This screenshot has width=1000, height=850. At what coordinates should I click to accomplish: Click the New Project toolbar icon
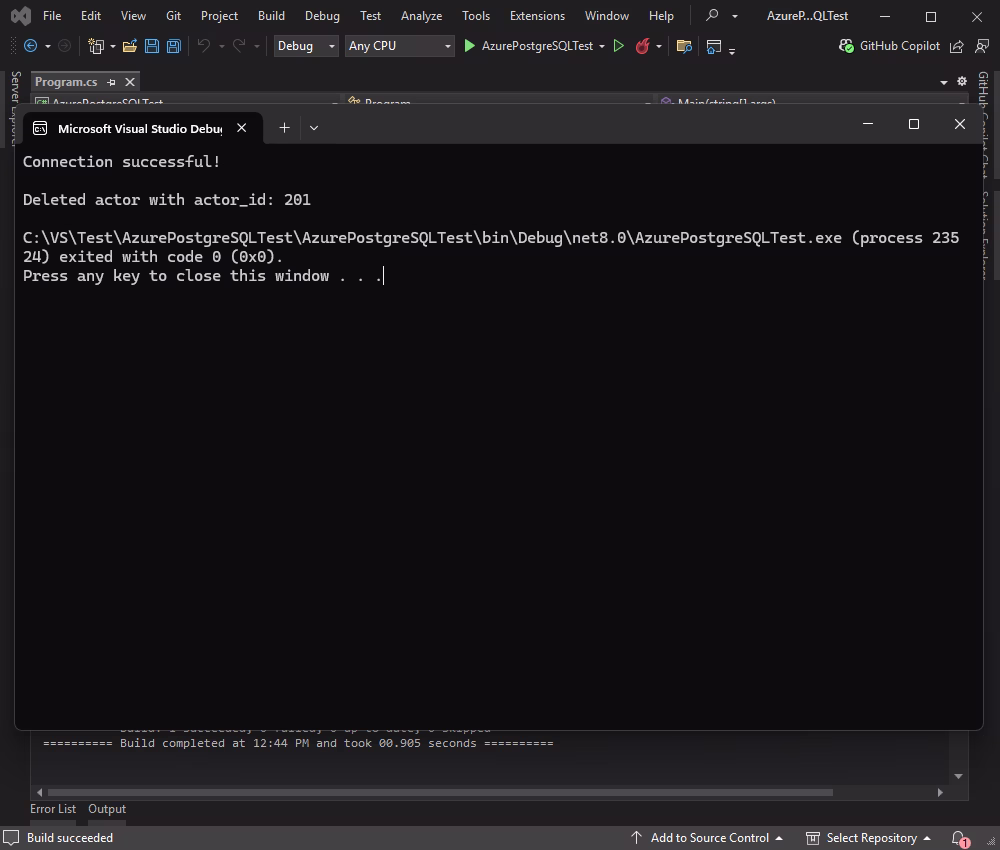coord(94,45)
